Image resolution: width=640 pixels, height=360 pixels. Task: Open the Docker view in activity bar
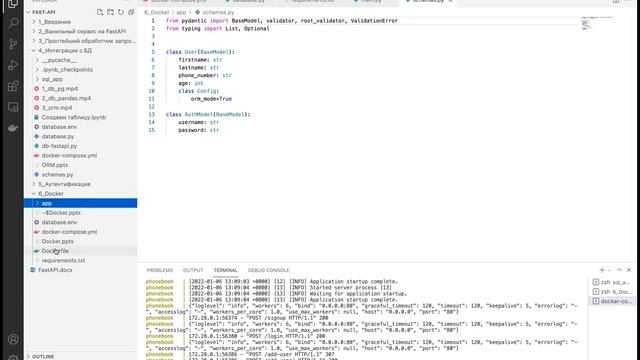click(x=13, y=128)
